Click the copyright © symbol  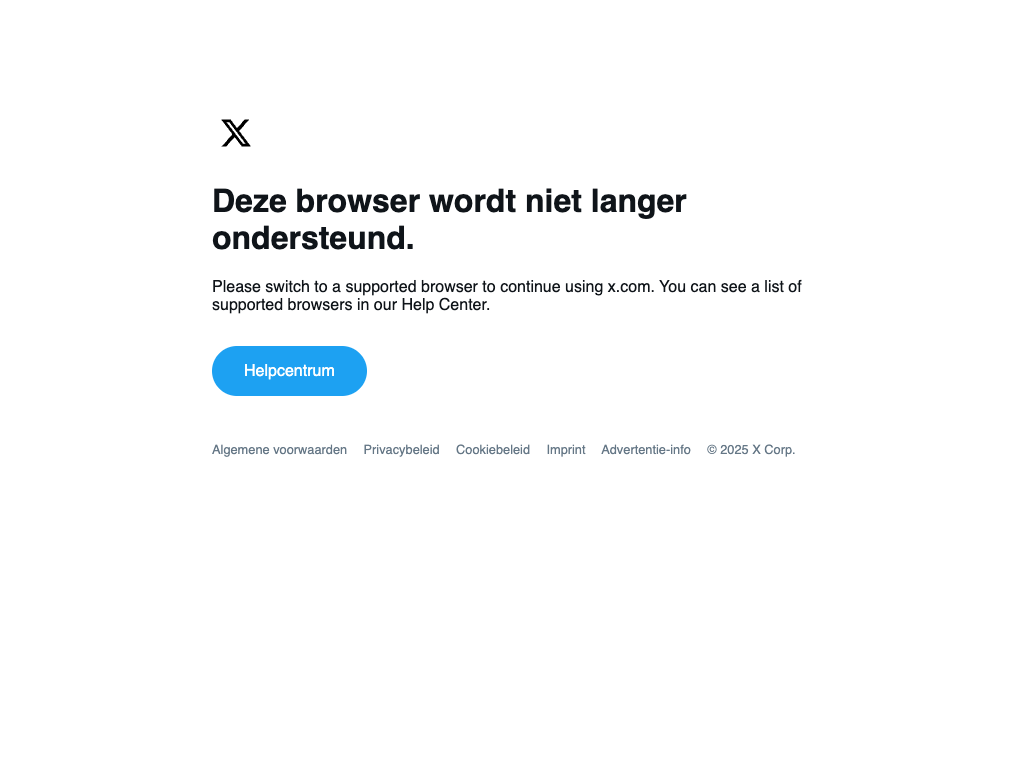point(712,450)
